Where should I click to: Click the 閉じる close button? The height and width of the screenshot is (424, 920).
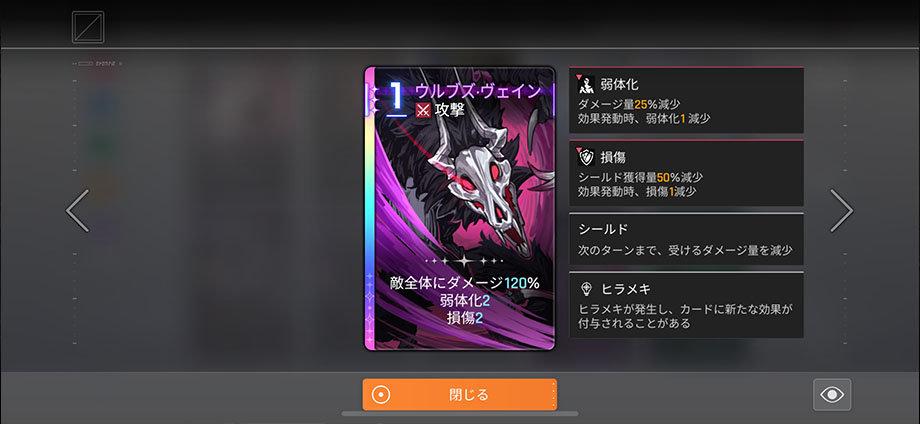[x=459, y=394]
